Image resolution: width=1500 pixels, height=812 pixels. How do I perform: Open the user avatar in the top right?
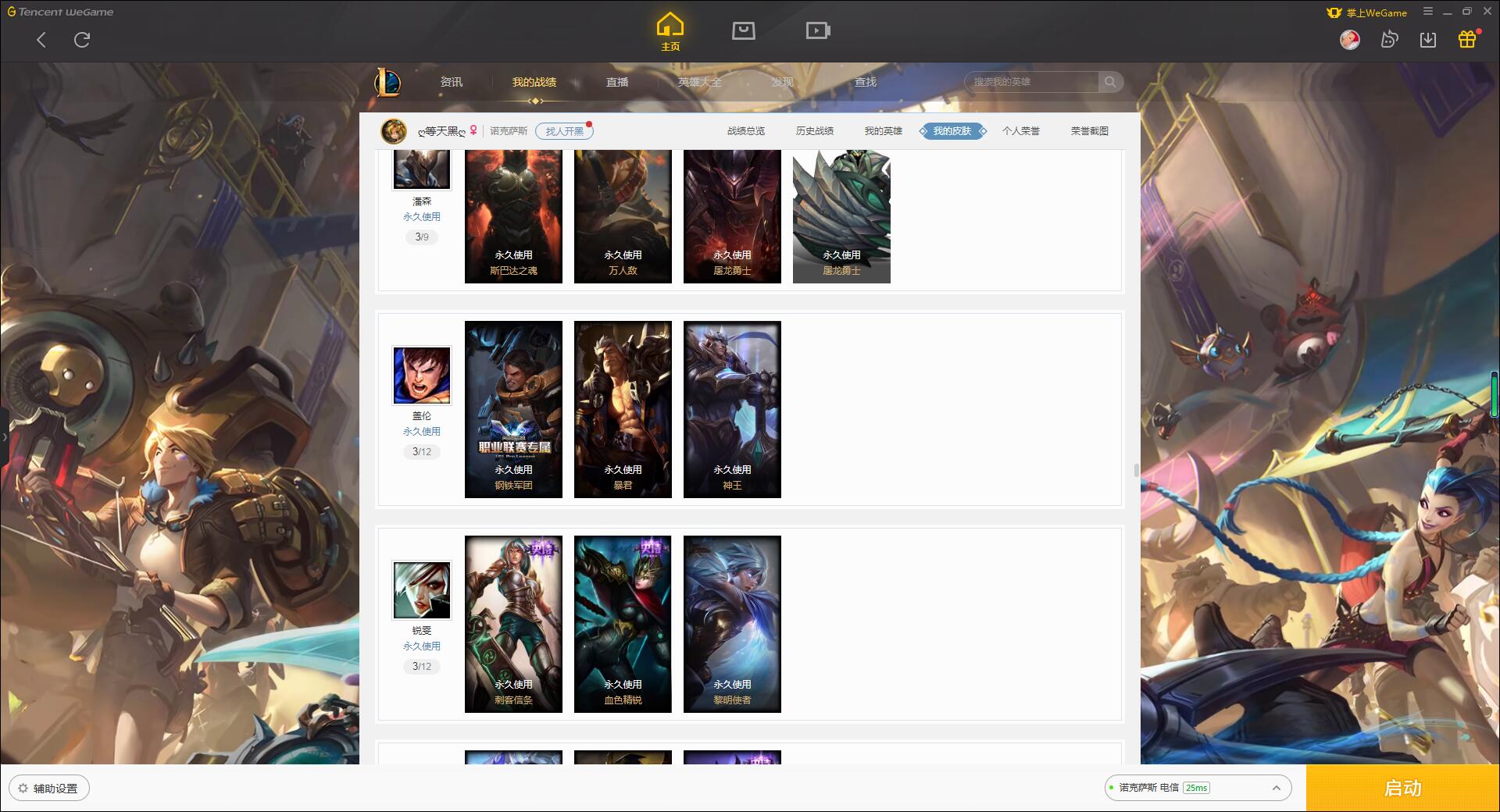tap(1350, 39)
